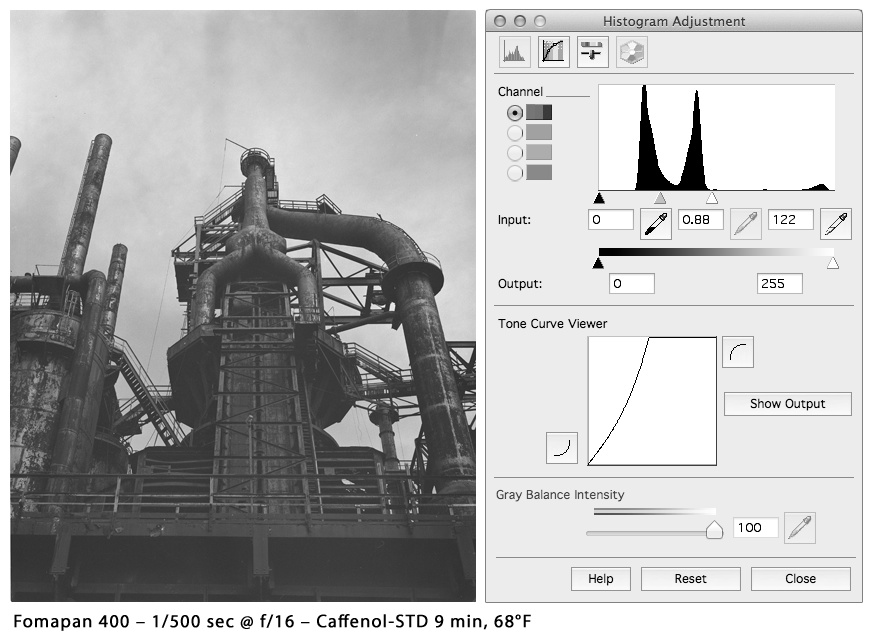872x642 pixels.
Task: Select the third channel radio button
Action: 516,153
